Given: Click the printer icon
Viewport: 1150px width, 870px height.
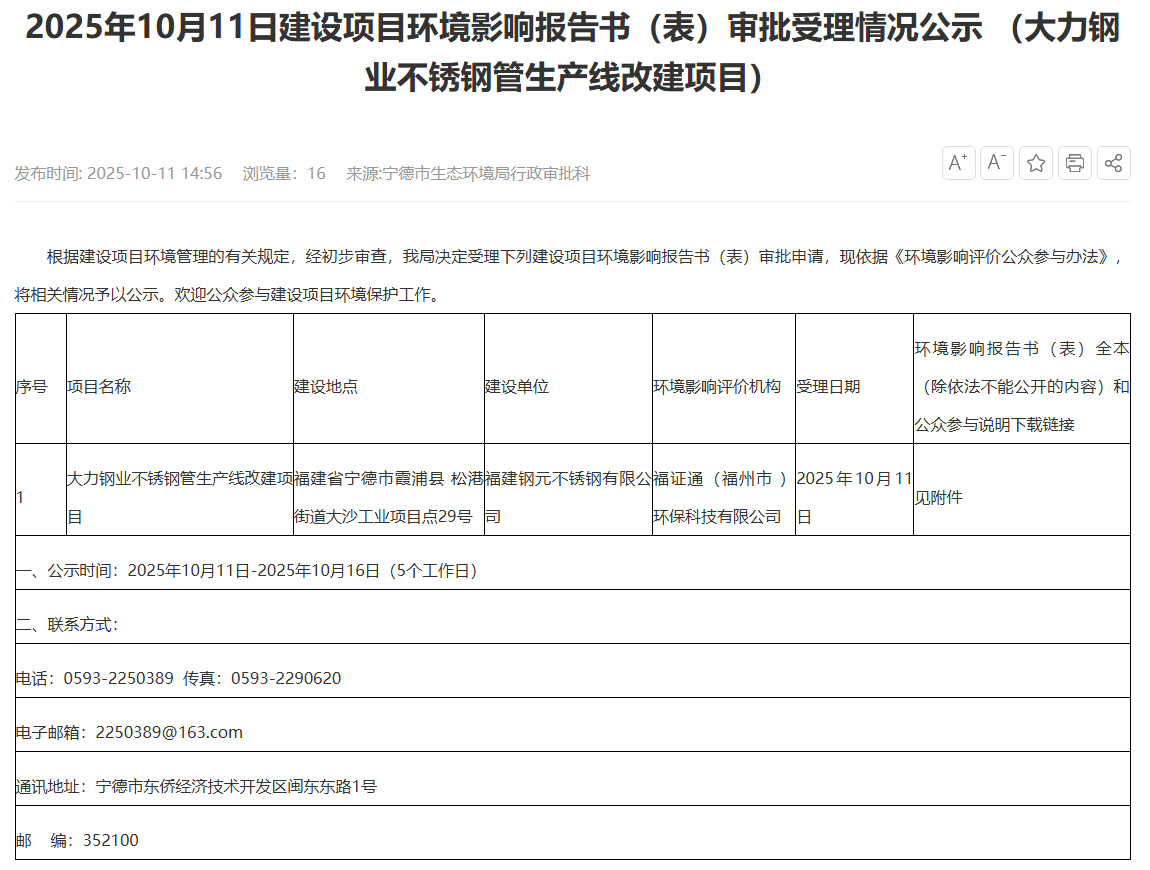Looking at the screenshot, I should (1075, 163).
